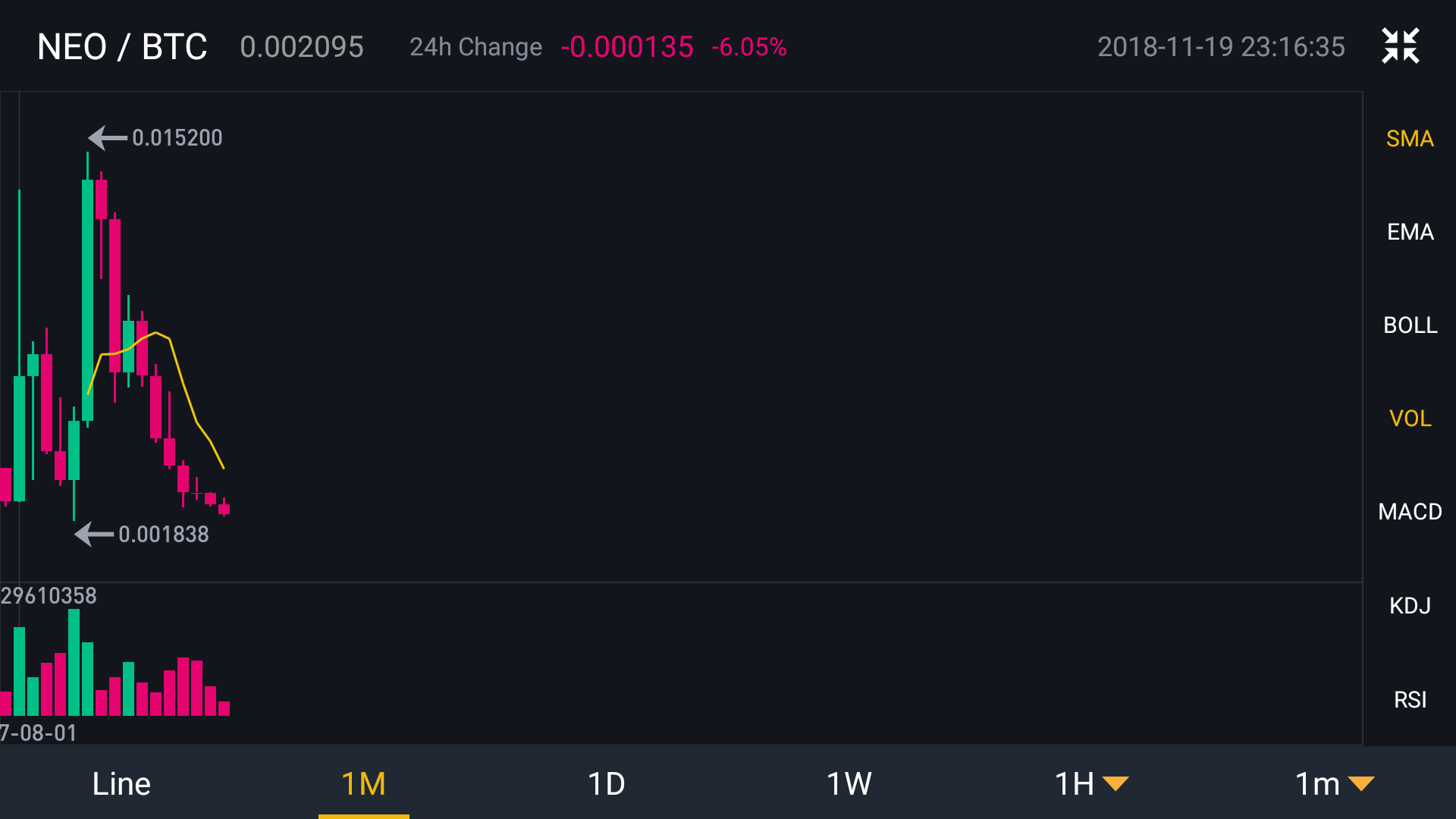Select the 1W interval tab

(x=849, y=783)
